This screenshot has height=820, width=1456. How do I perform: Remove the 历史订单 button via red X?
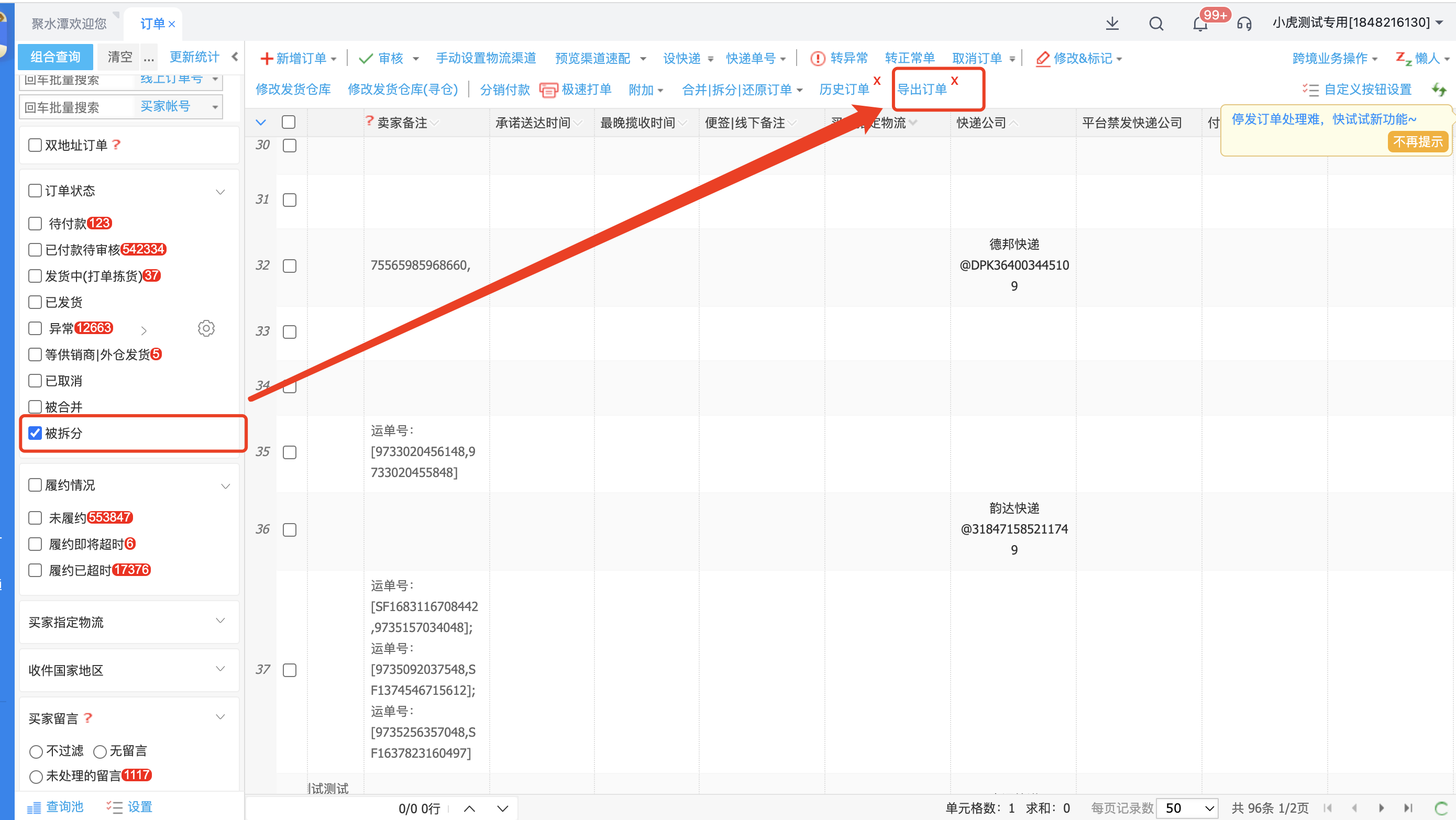[877, 81]
